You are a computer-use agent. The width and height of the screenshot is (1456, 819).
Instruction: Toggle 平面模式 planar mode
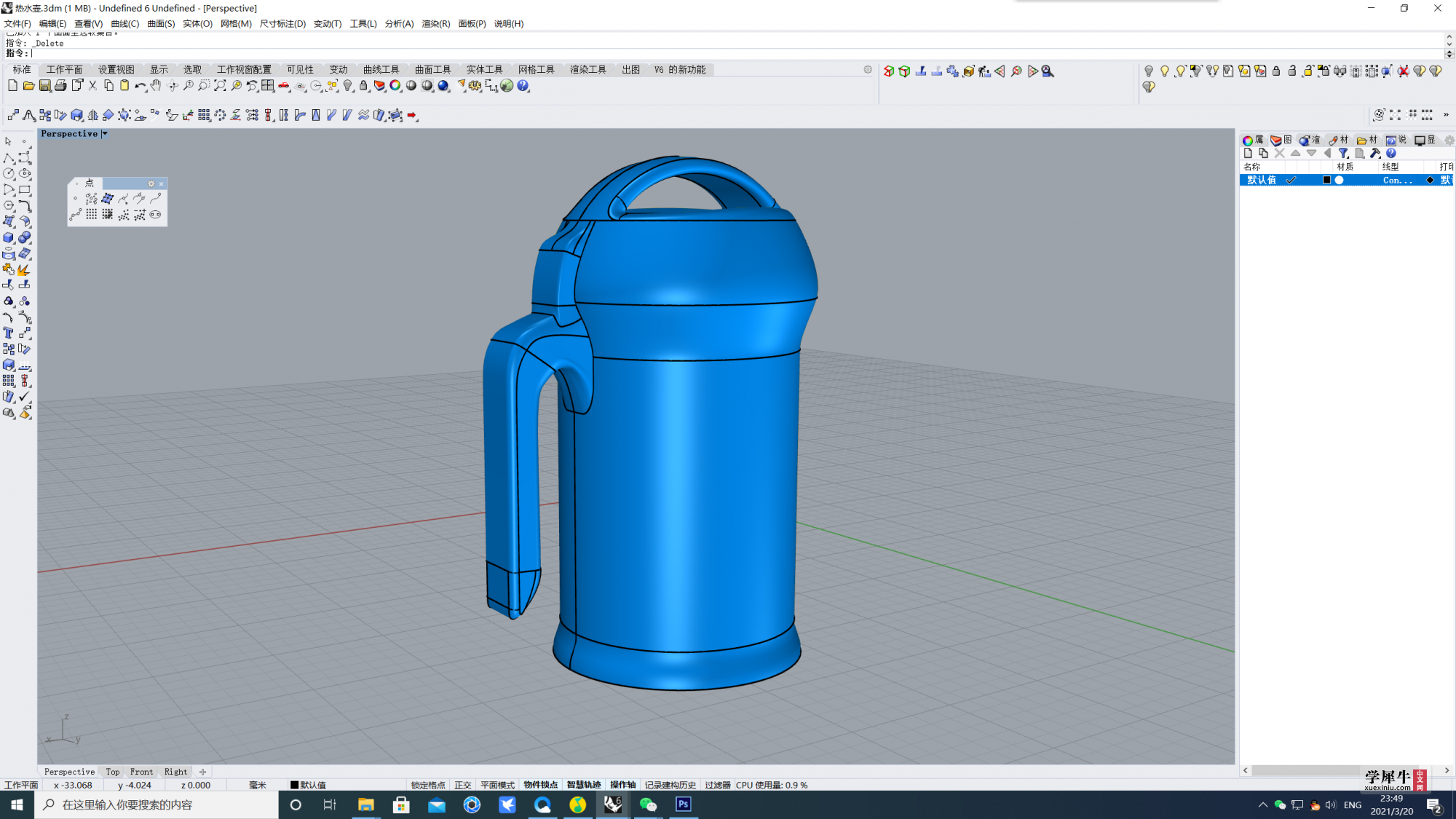point(497,785)
